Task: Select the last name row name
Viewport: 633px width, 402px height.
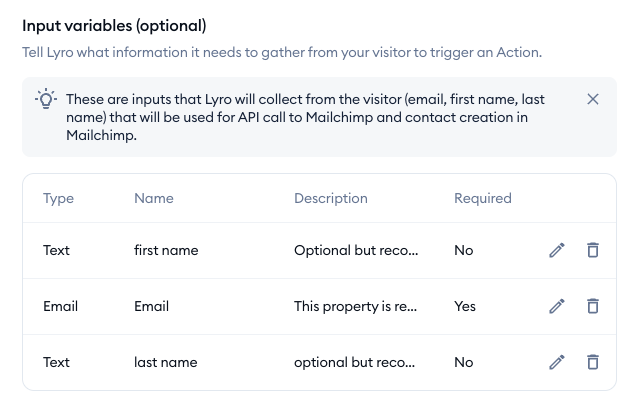Action: click(165, 362)
